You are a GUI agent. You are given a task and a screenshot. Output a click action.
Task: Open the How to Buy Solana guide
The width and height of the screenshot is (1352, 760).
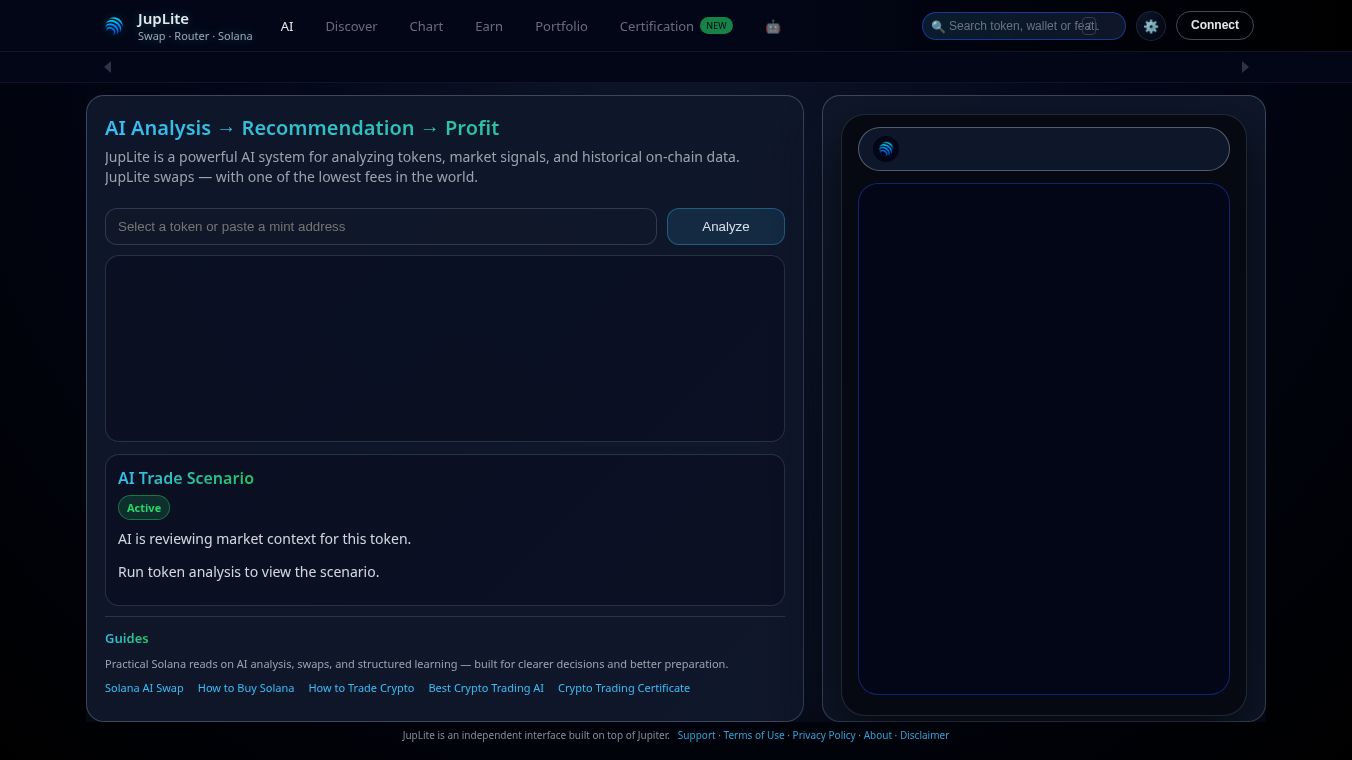coord(246,688)
